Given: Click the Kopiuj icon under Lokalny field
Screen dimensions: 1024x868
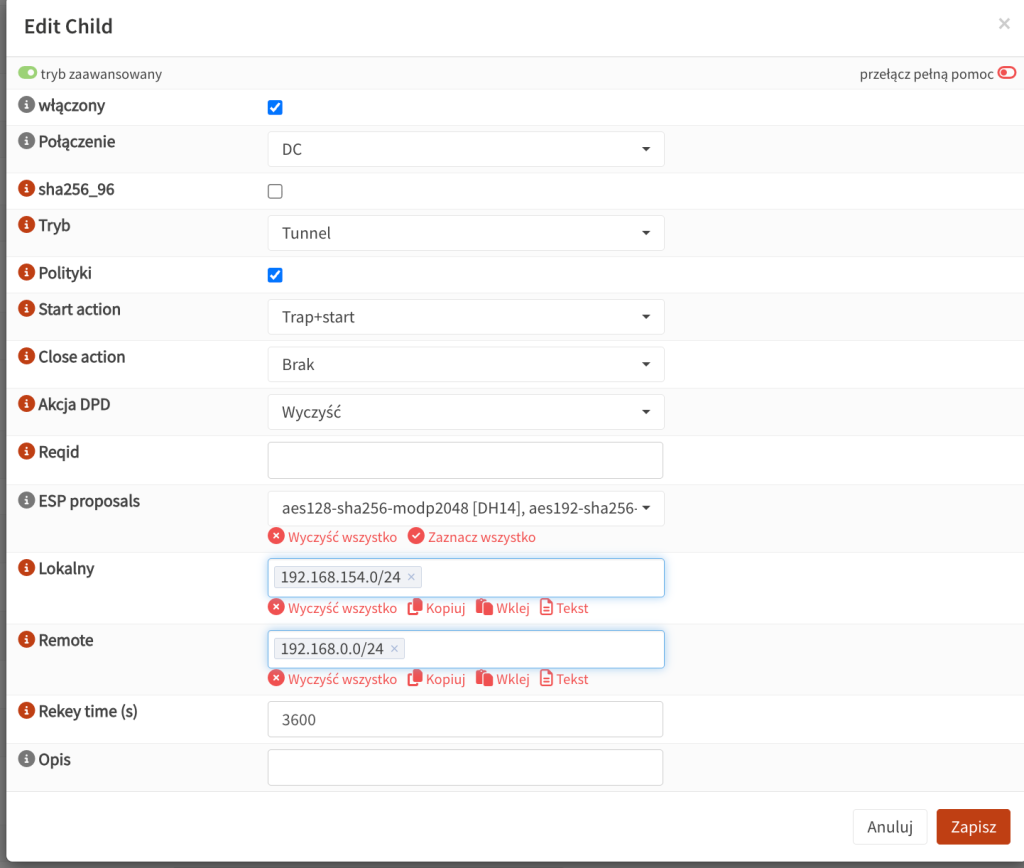Looking at the screenshot, I should pos(416,608).
